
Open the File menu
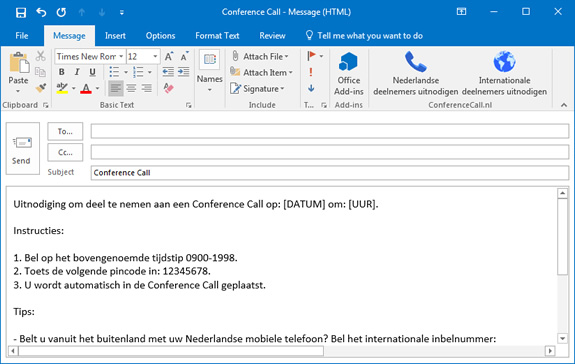pos(22,36)
